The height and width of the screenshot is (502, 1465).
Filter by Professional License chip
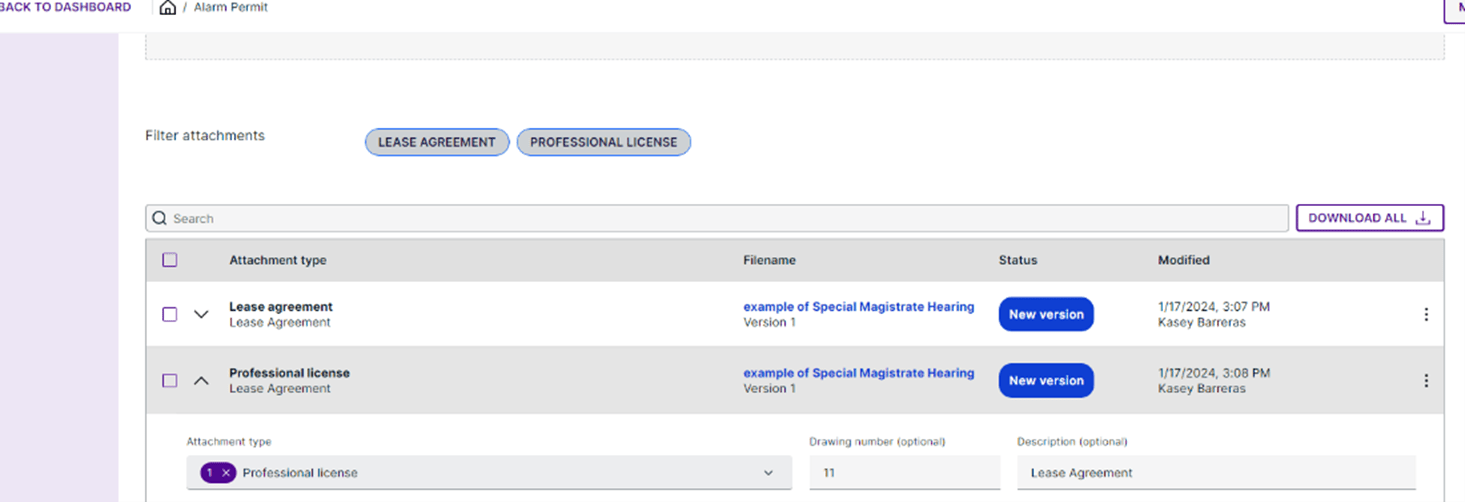tap(604, 142)
